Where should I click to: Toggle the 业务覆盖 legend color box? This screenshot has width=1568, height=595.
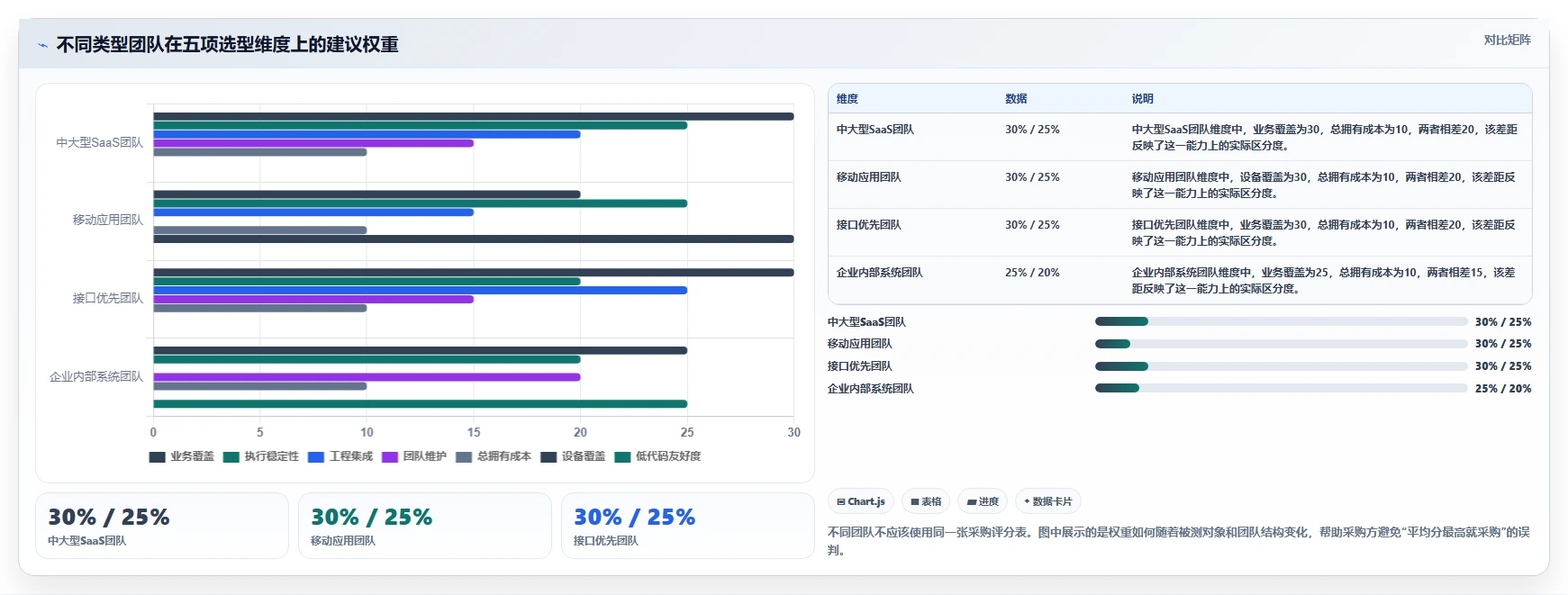coord(157,457)
